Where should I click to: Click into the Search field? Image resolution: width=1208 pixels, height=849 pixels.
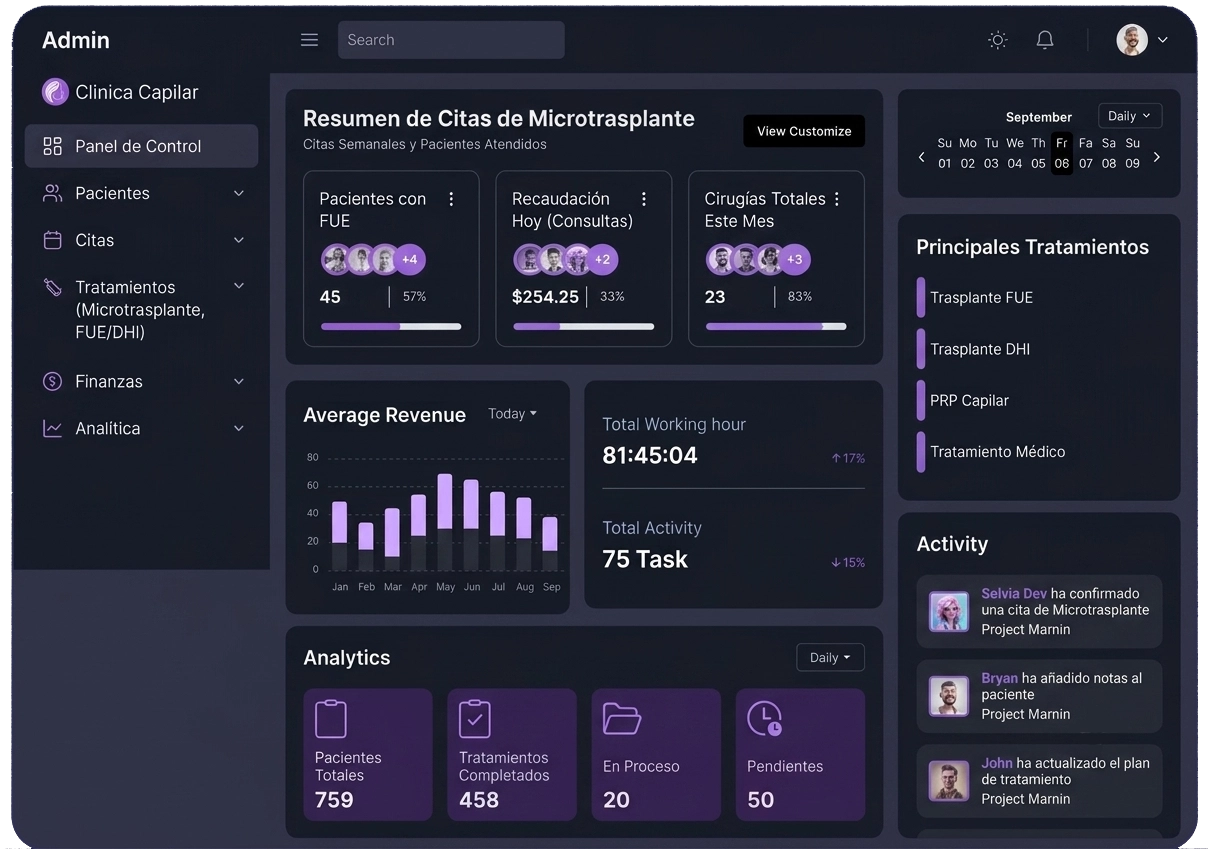click(x=451, y=40)
